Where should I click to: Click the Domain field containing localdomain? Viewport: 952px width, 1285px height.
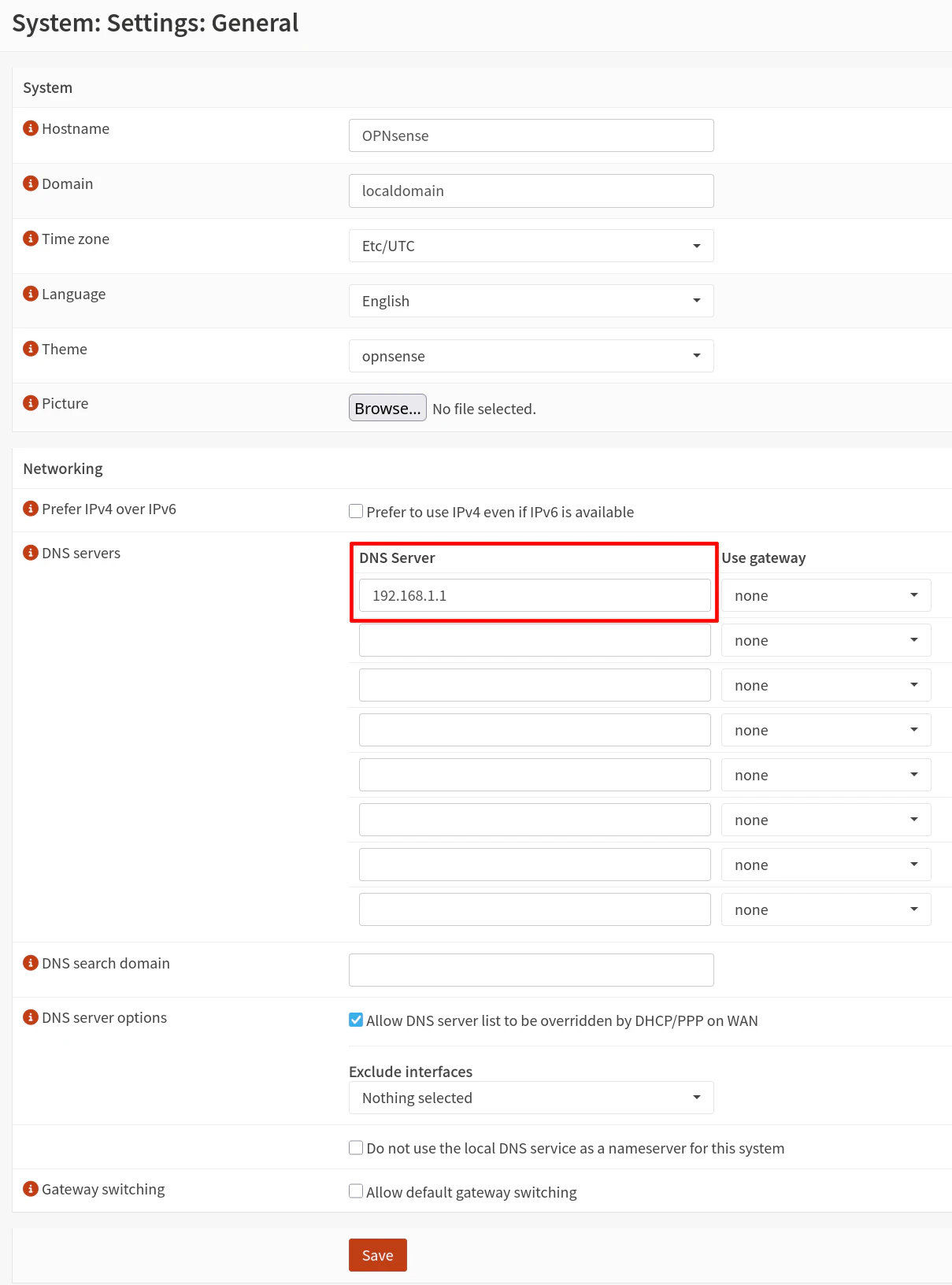pos(532,191)
